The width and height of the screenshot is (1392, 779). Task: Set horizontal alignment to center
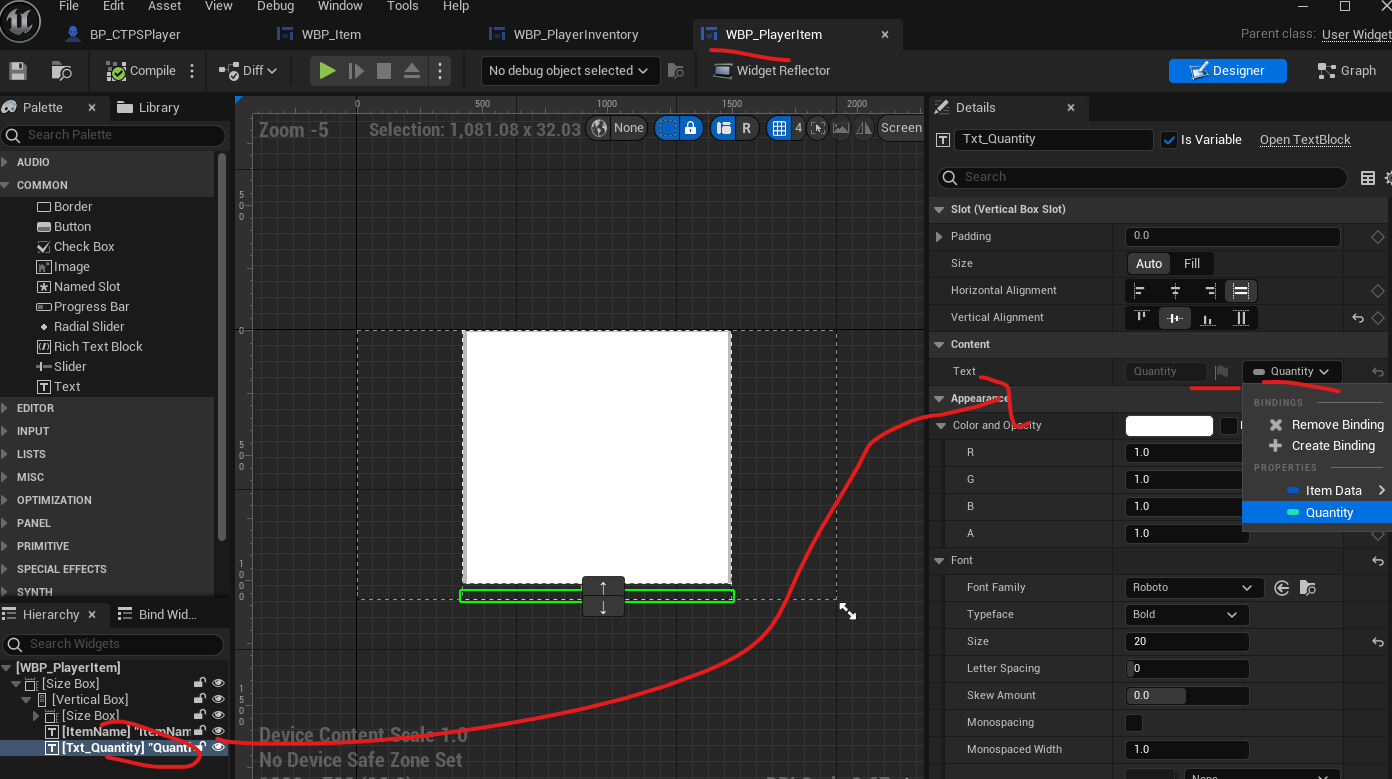coord(1175,290)
